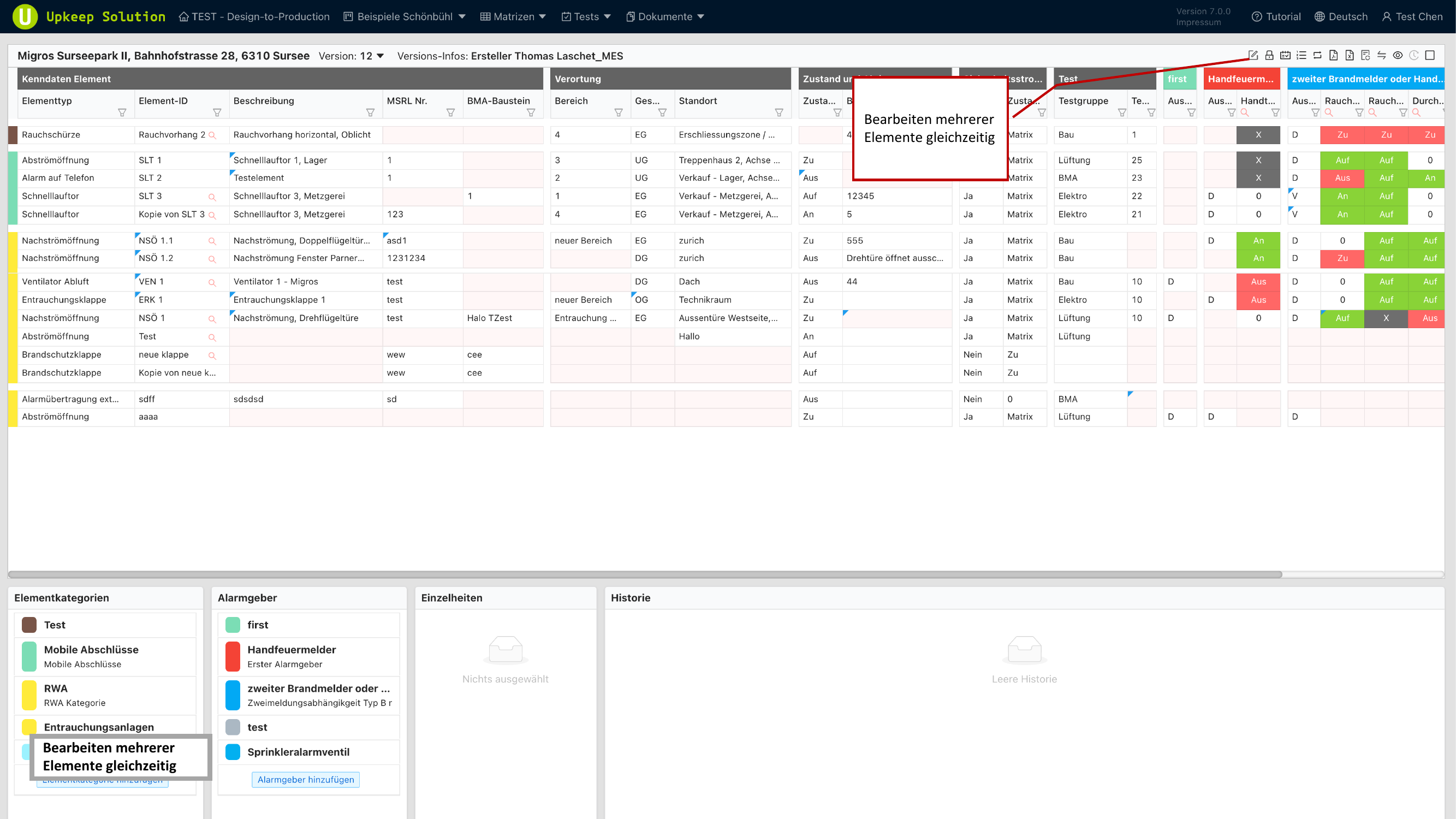
Task: Toggle the fullscreen square icon
Action: click(1429, 55)
